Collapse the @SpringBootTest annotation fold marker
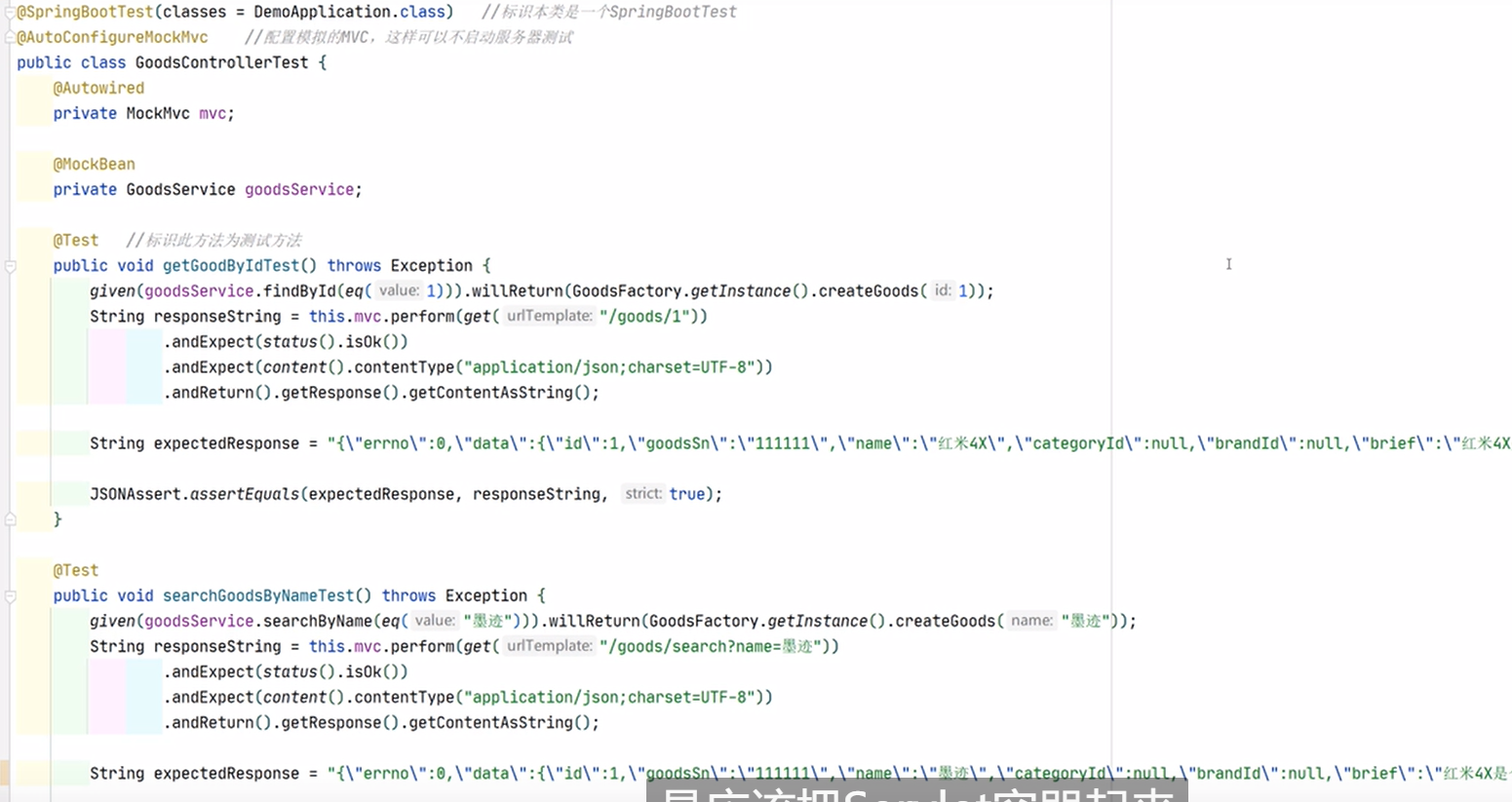Screen dimensions: 1512x802 tap(11, 13)
